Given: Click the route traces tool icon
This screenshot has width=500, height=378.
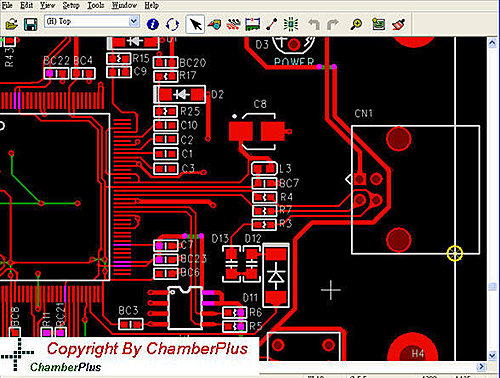Looking at the screenshot, I should pos(233,24).
